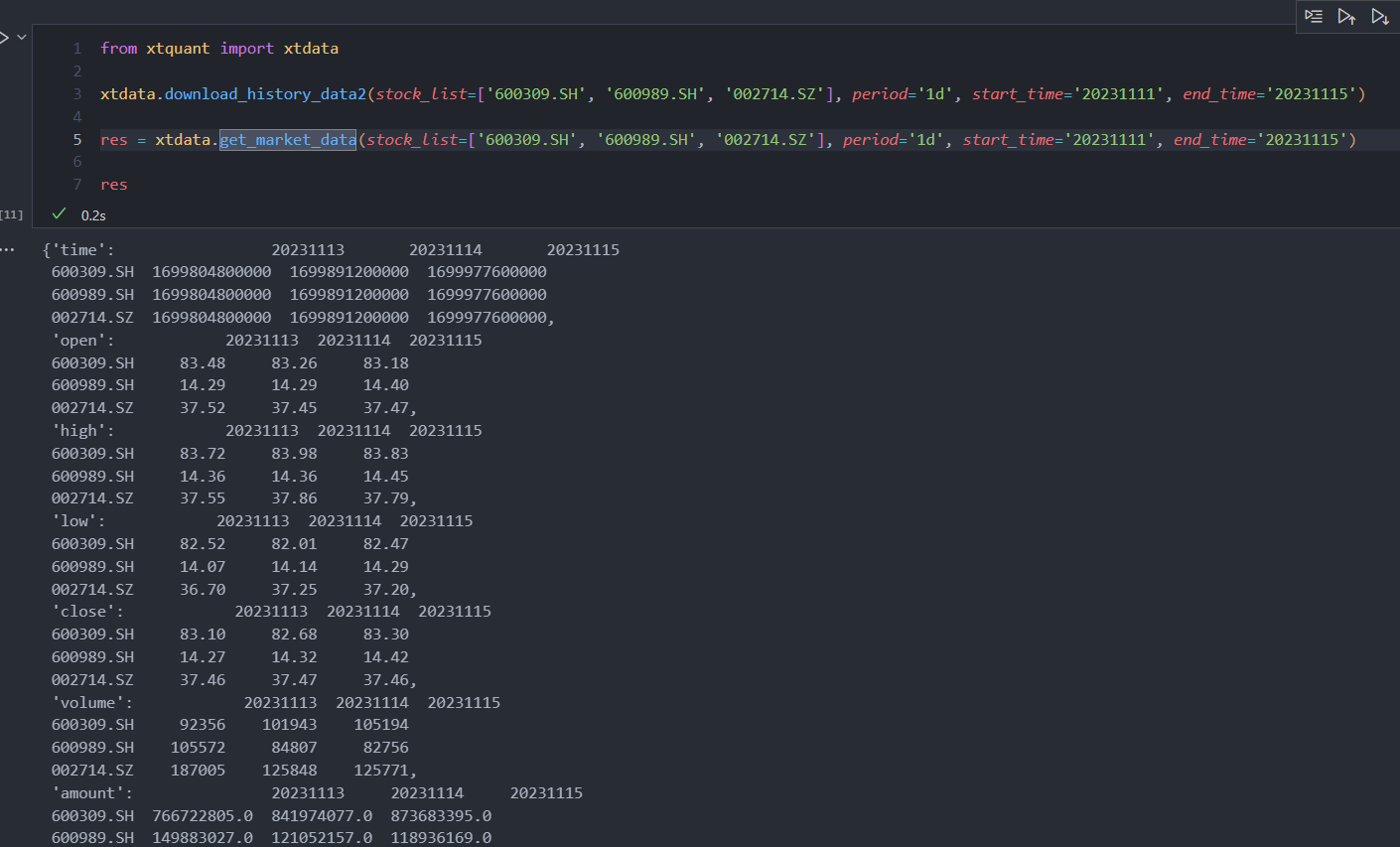This screenshot has width=1400, height=847.
Task: Click close price 14.42 for 600989.SH
Action: pyautogui.click(x=385, y=657)
